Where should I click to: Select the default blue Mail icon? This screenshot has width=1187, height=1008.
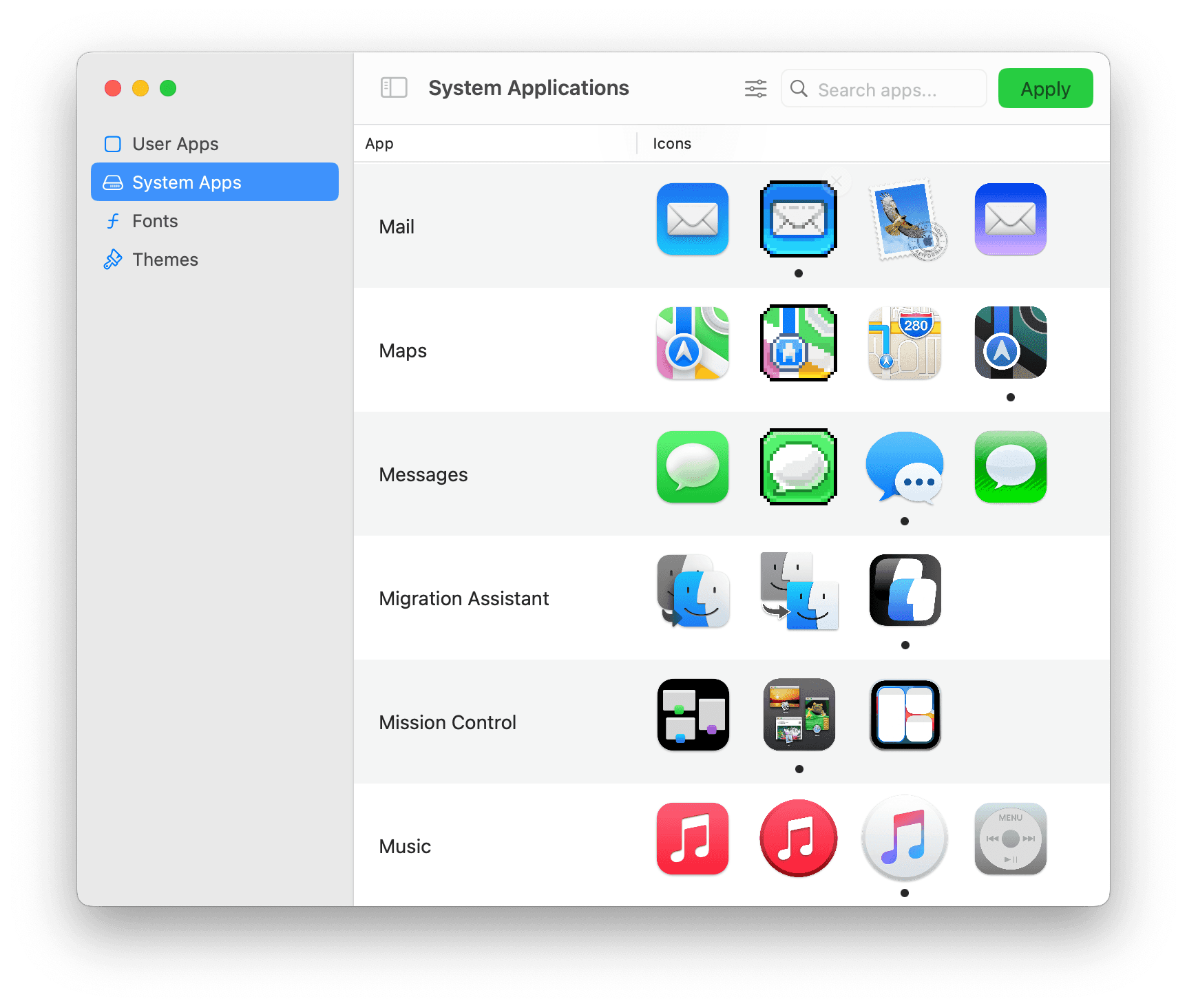click(x=692, y=219)
